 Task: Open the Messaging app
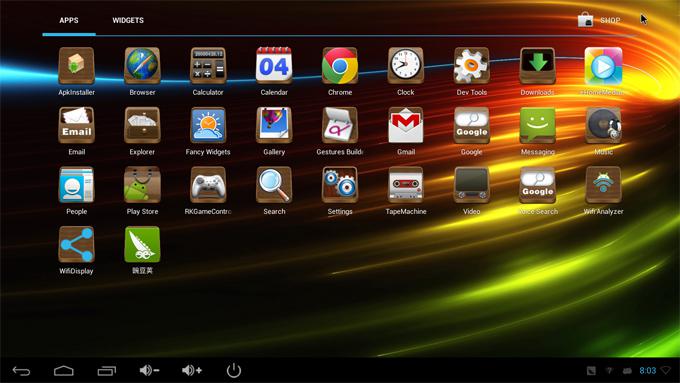pyautogui.click(x=537, y=125)
